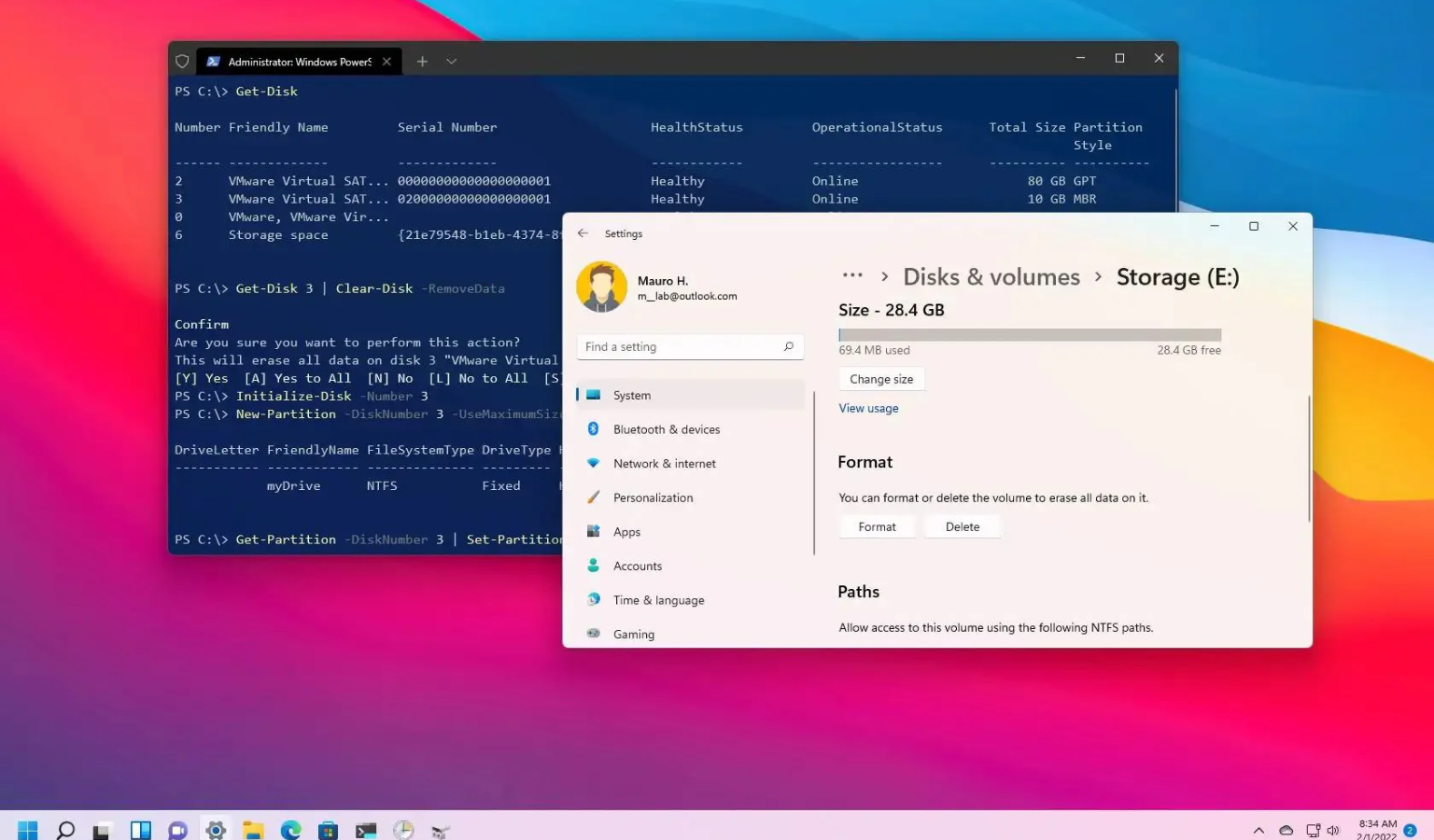Open Windows Search from the taskbar
The height and width of the screenshot is (840, 1434).
63,829
